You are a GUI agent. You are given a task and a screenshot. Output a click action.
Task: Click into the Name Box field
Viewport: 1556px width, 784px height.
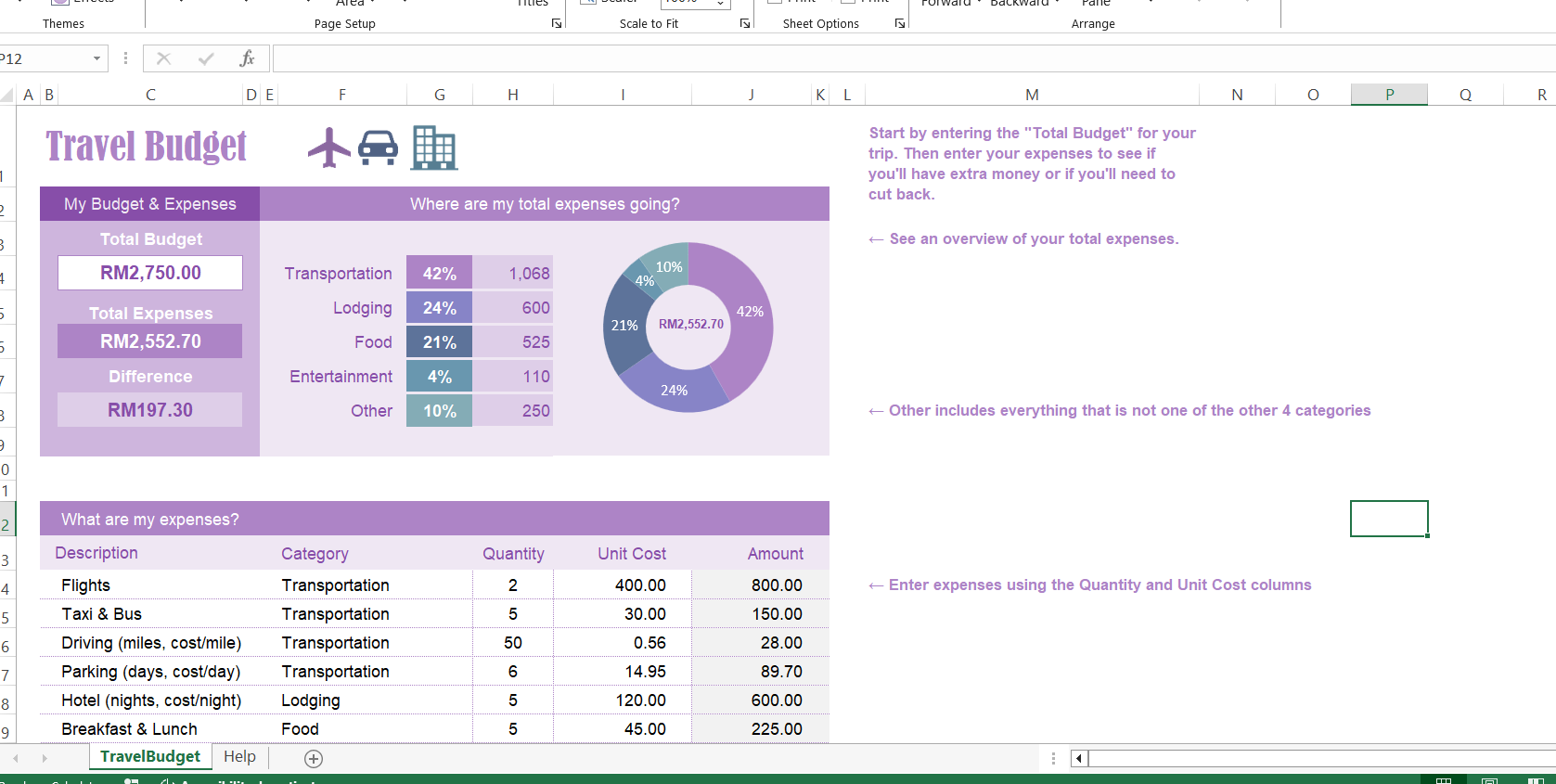[45, 58]
